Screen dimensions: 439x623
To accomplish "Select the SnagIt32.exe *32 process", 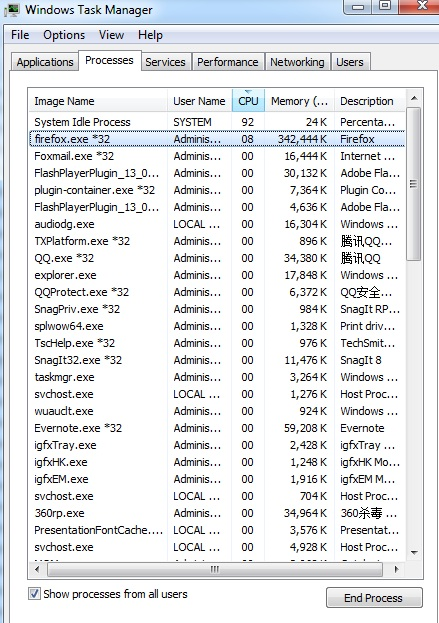I will (x=217, y=360).
